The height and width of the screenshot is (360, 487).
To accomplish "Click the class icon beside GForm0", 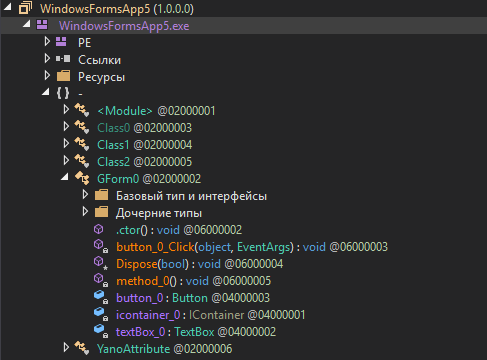I will (82, 178).
